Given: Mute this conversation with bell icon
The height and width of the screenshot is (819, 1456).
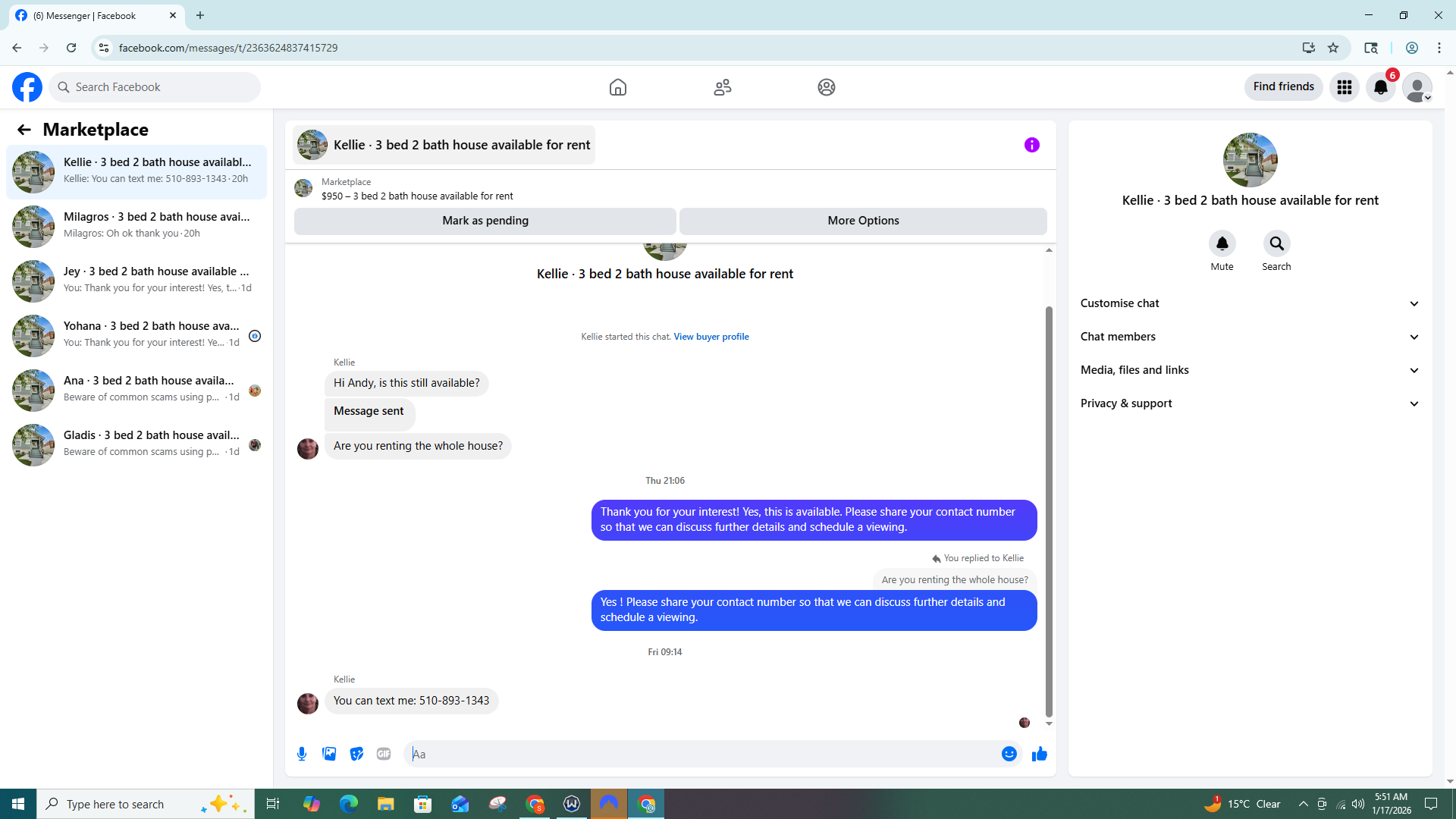Looking at the screenshot, I should [1222, 243].
